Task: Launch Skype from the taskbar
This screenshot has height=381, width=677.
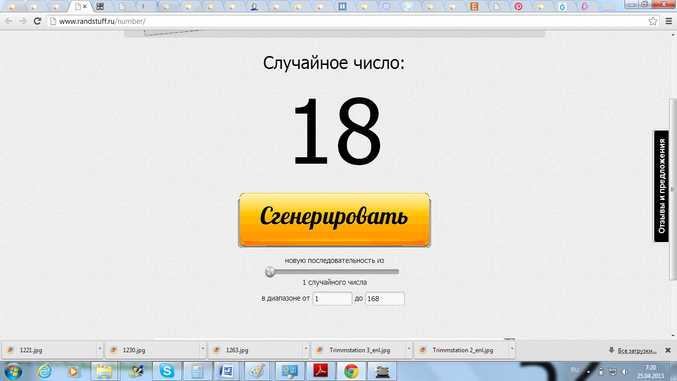Action: pyautogui.click(x=167, y=371)
